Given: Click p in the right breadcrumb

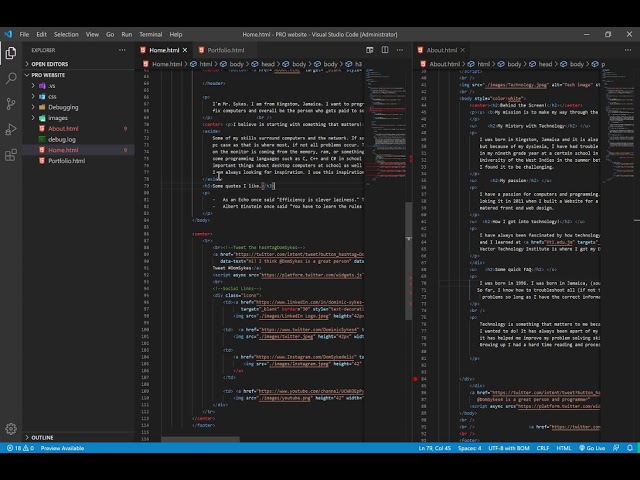Looking at the screenshot, I should (x=603, y=64).
